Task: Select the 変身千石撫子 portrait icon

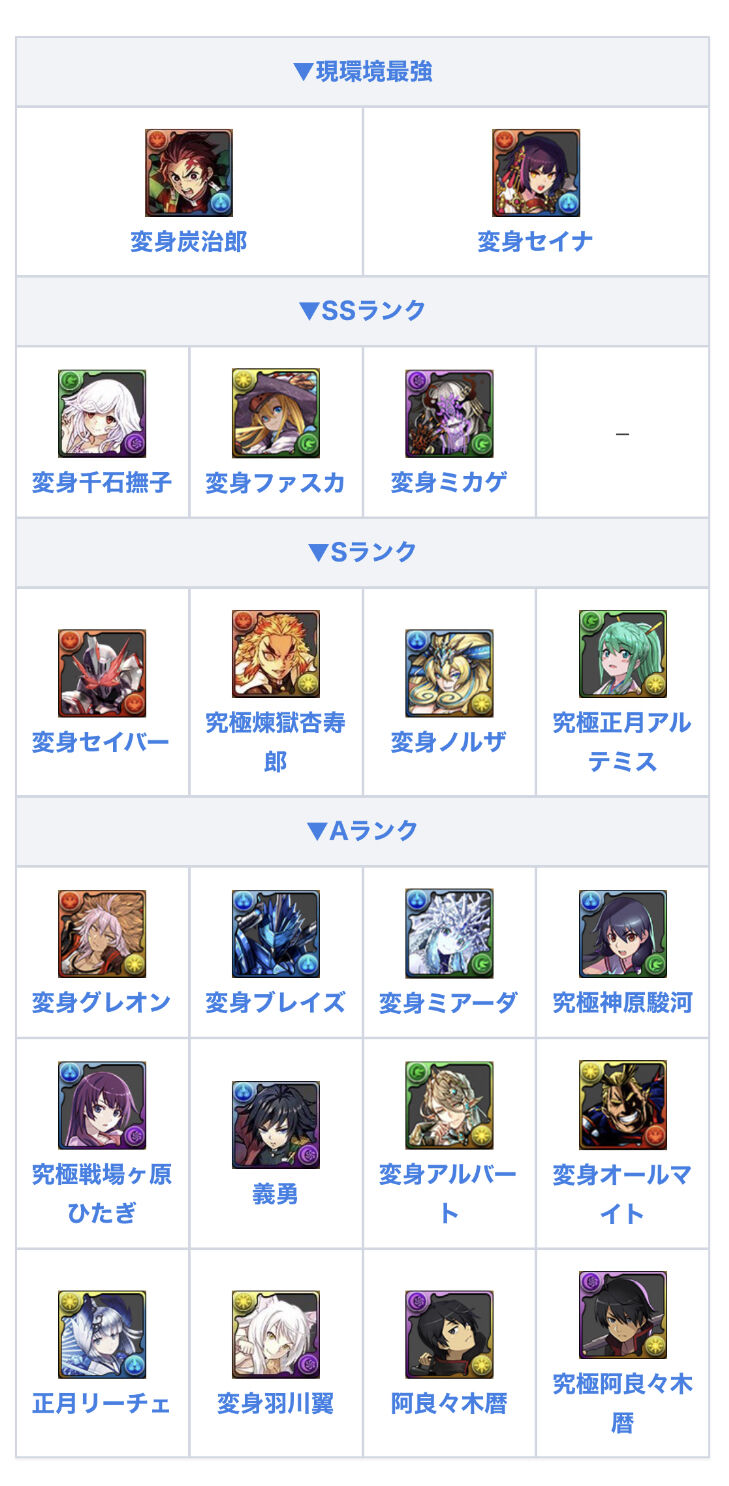Action: [102, 414]
